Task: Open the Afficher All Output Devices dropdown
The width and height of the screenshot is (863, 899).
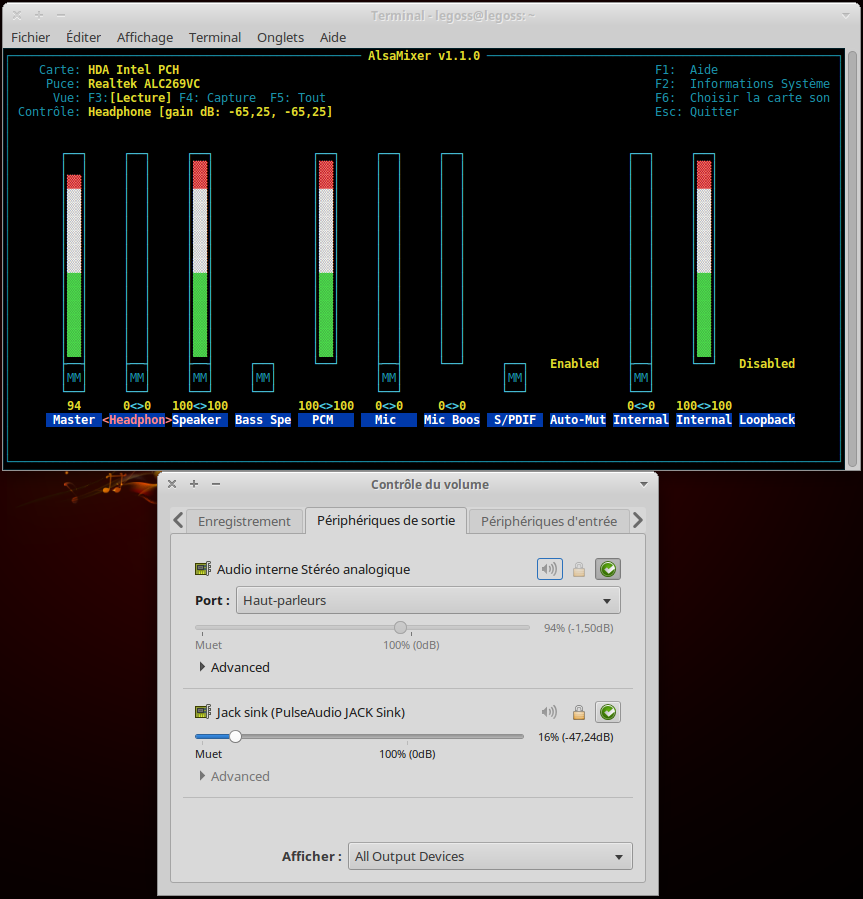Action: click(x=490, y=856)
